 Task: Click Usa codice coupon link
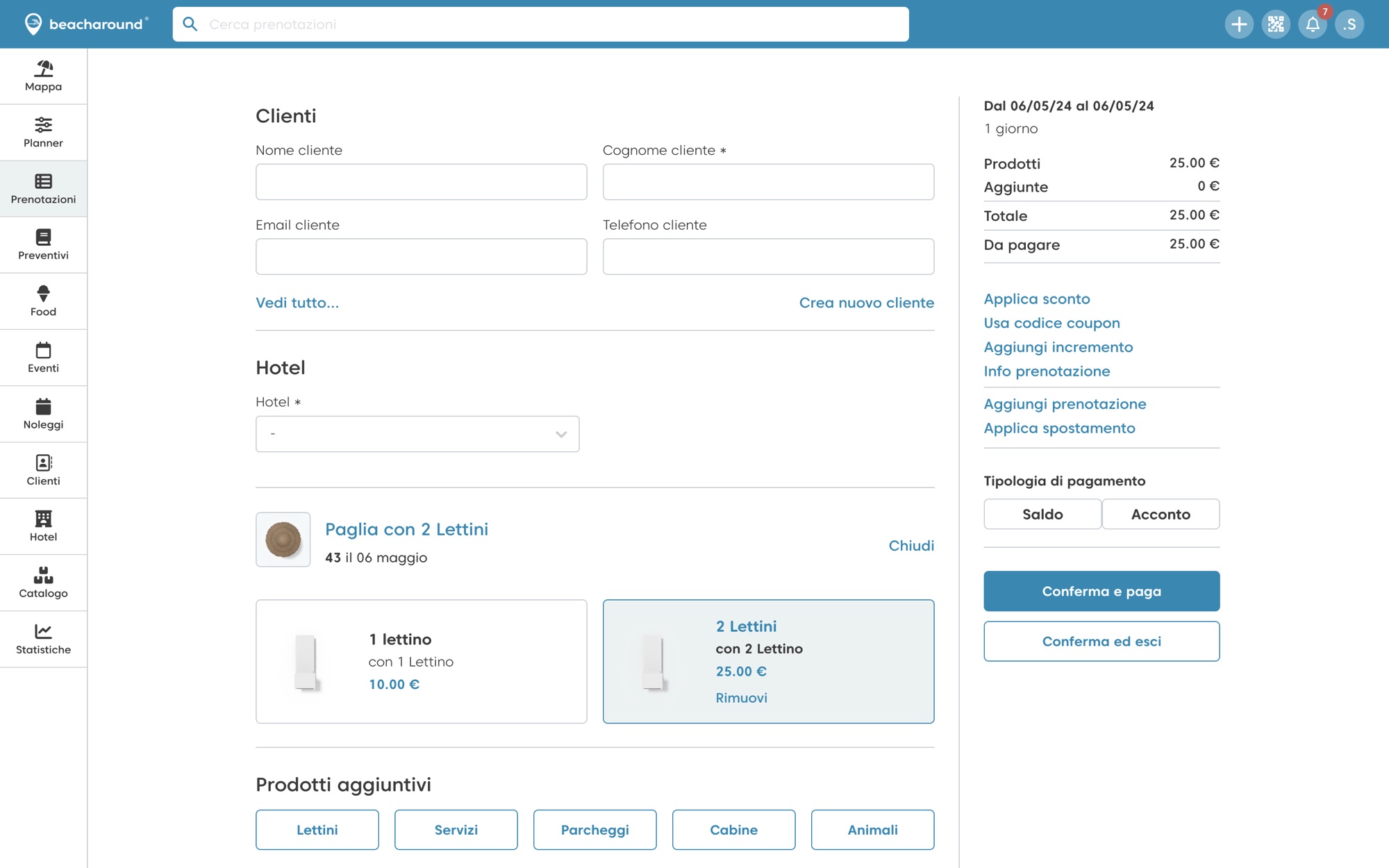[1052, 323]
